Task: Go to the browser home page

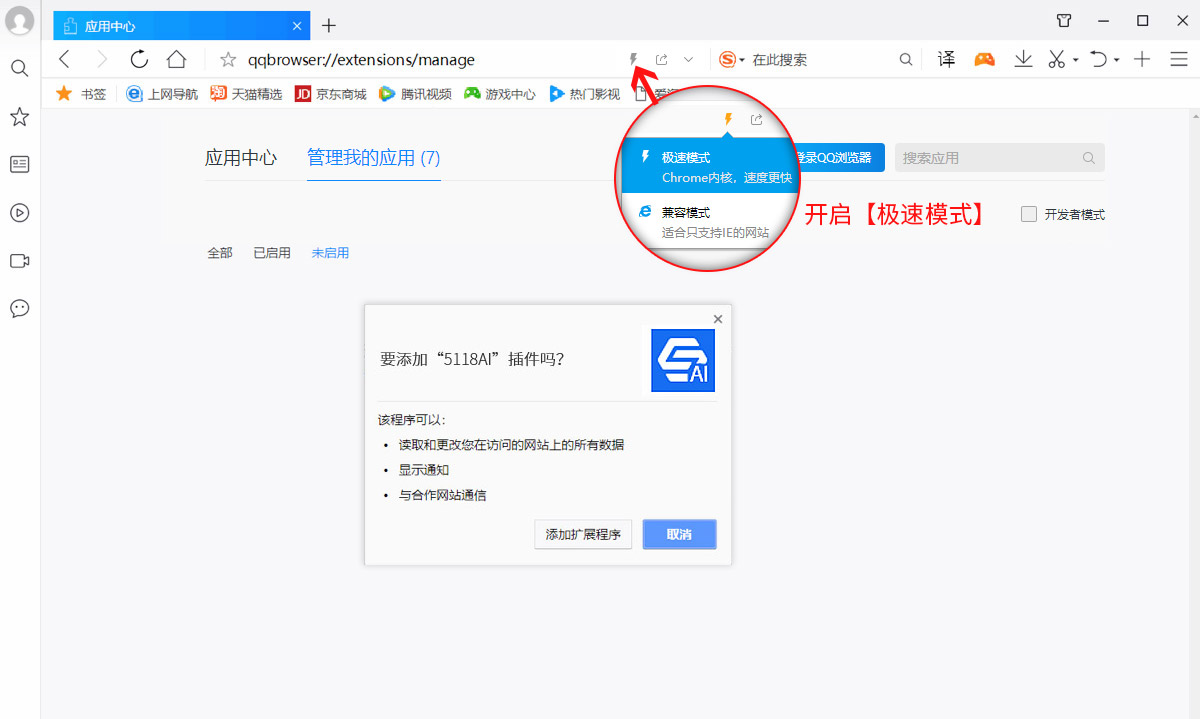Action: pyautogui.click(x=176, y=59)
